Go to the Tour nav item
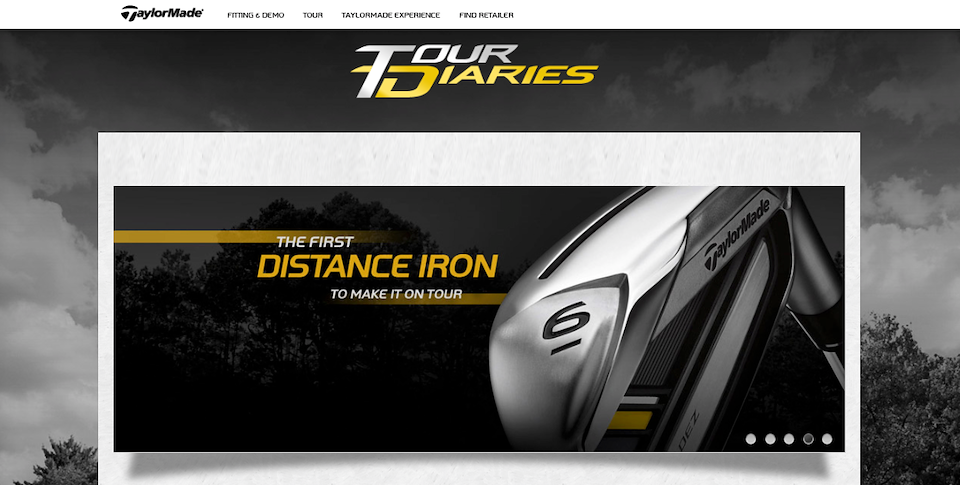 (313, 15)
